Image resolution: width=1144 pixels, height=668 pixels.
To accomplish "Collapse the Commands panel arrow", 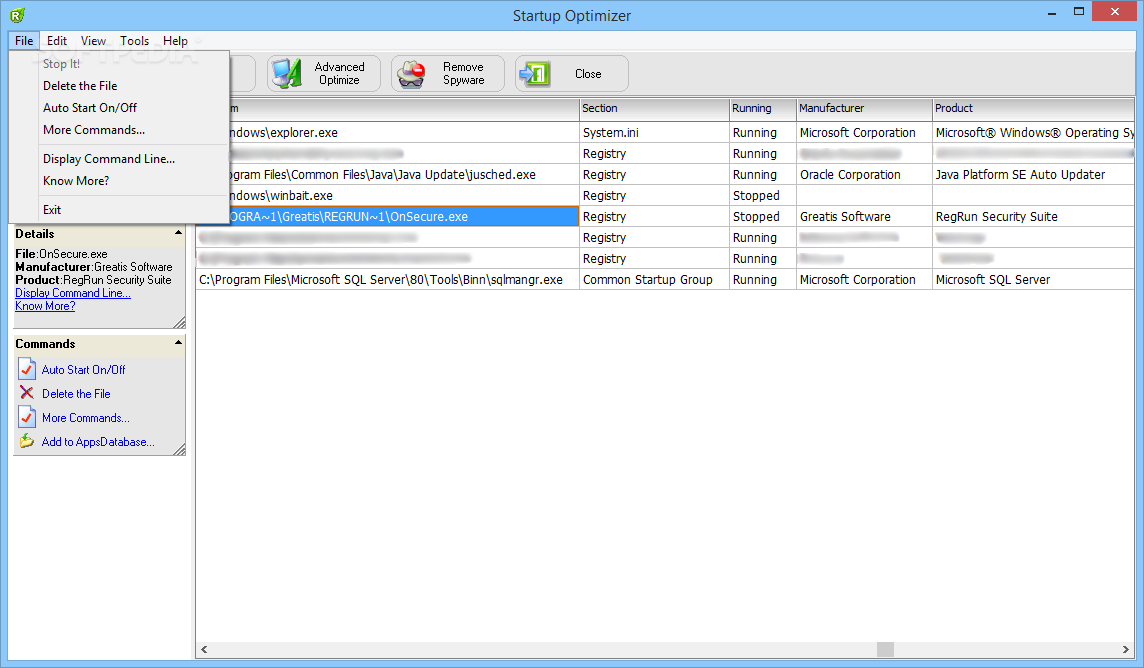I will coord(178,342).
